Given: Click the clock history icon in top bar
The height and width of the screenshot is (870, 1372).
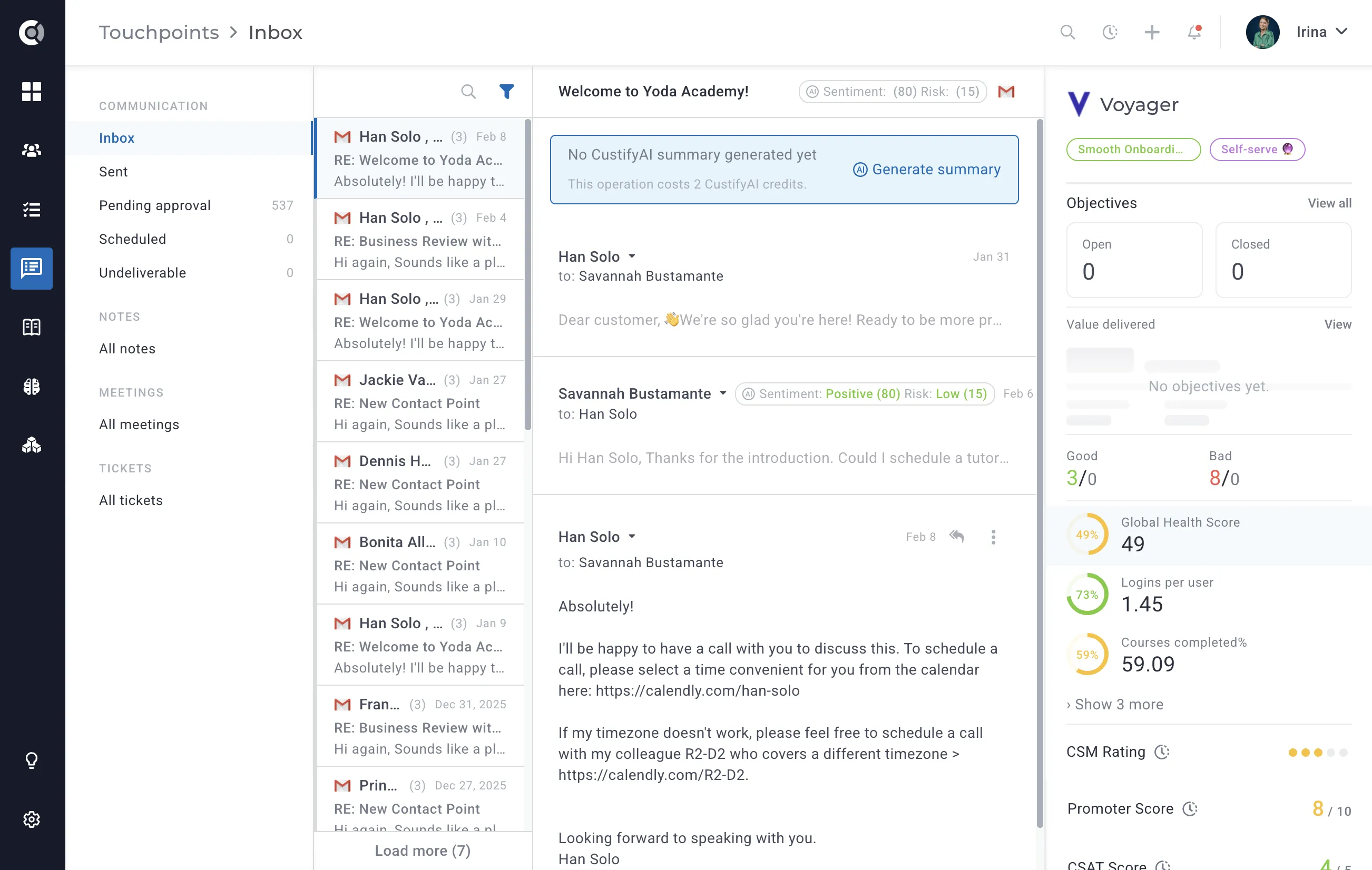Looking at the screenshot, I should (x=1109, y=32).
